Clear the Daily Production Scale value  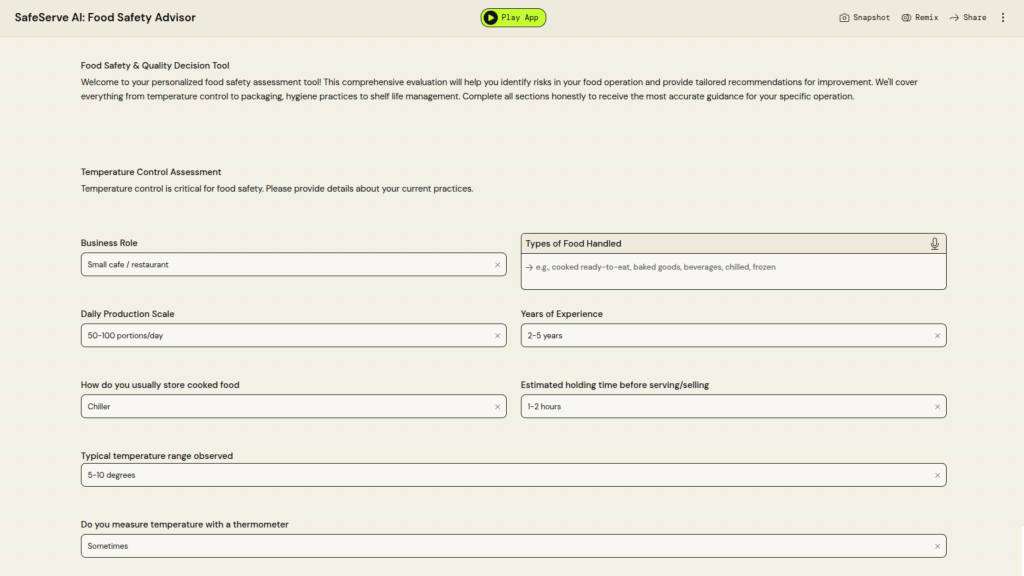tap(497, 336)
